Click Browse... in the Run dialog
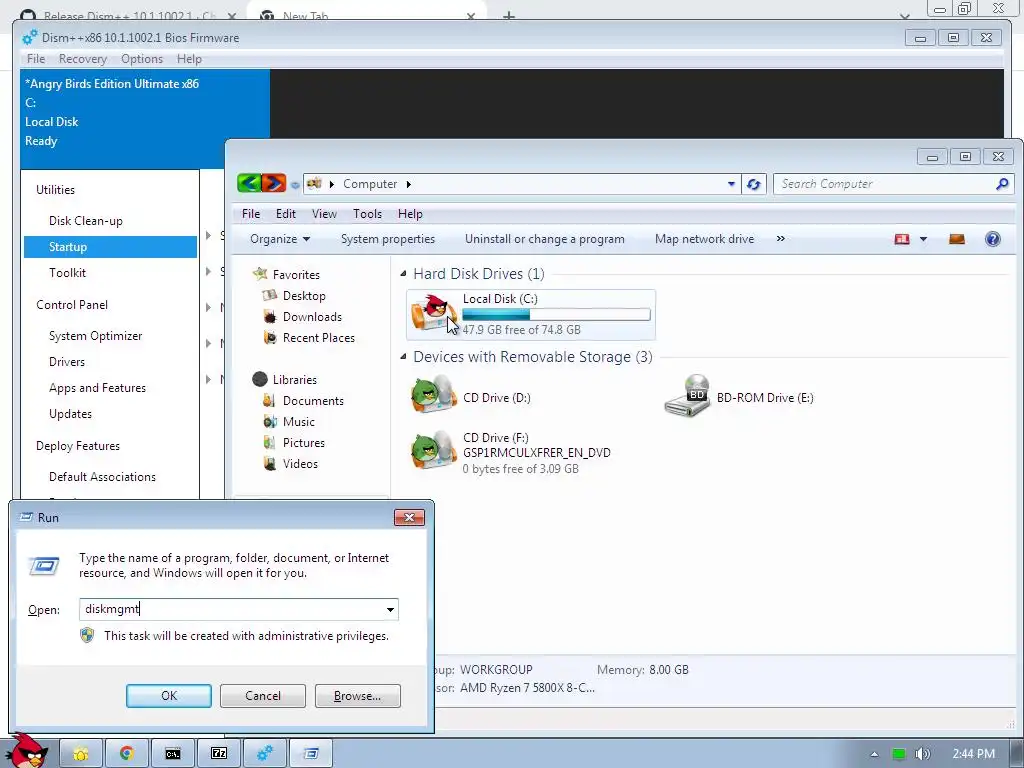The height and width of the screenshot is (768, 1024). tap(357, 696)
